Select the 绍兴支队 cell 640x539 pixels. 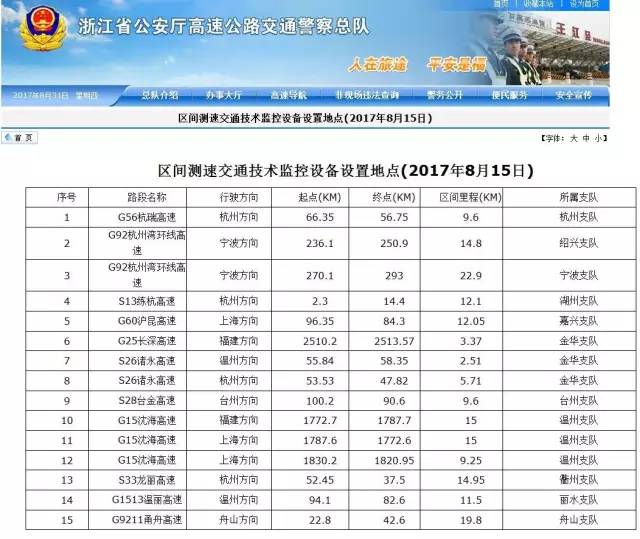pos(569,244)
